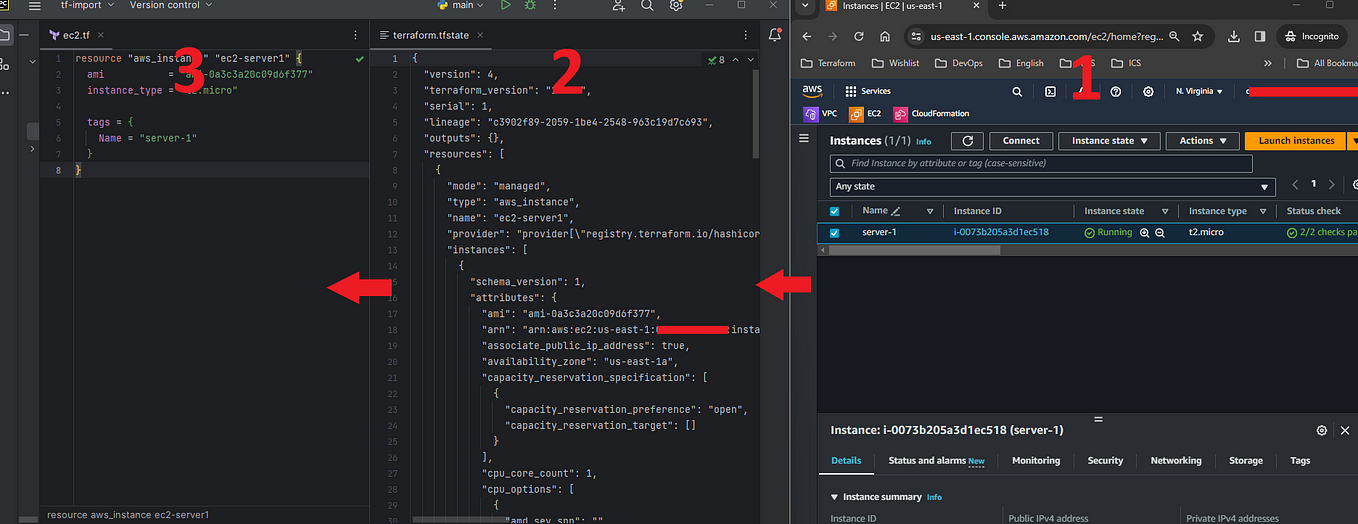Run the main configuration with play icon
Viewport: 1358px width, 524px height.
click(x=505, y=5)
